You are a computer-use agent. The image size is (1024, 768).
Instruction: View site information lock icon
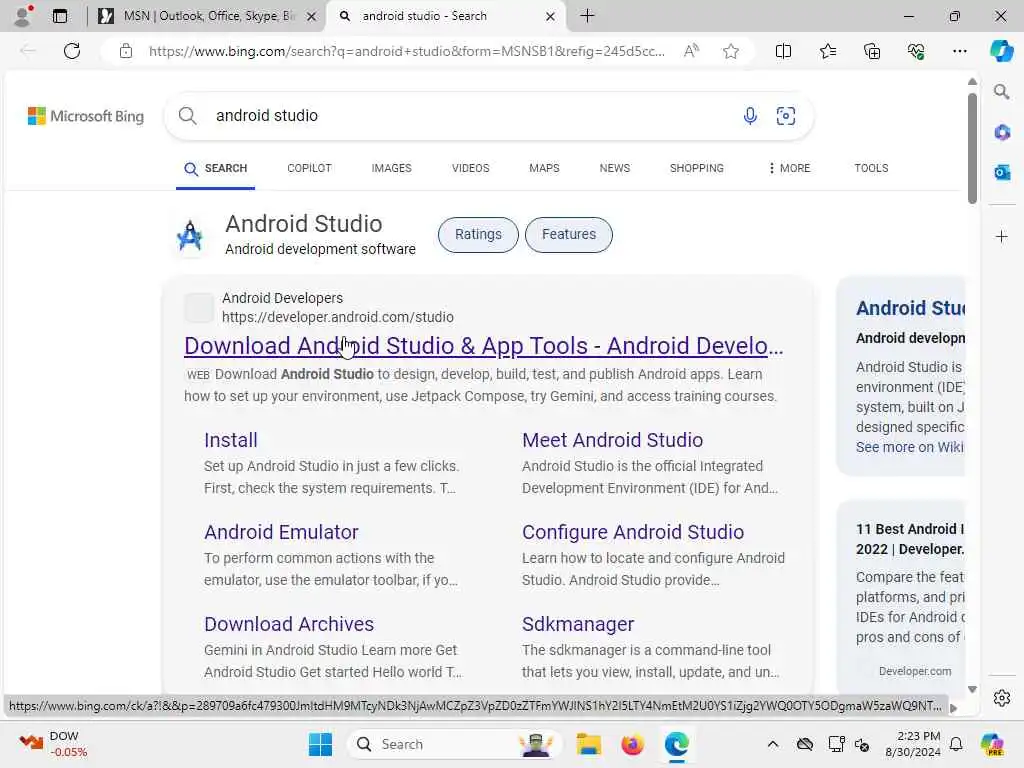click(x=126, y=51)
